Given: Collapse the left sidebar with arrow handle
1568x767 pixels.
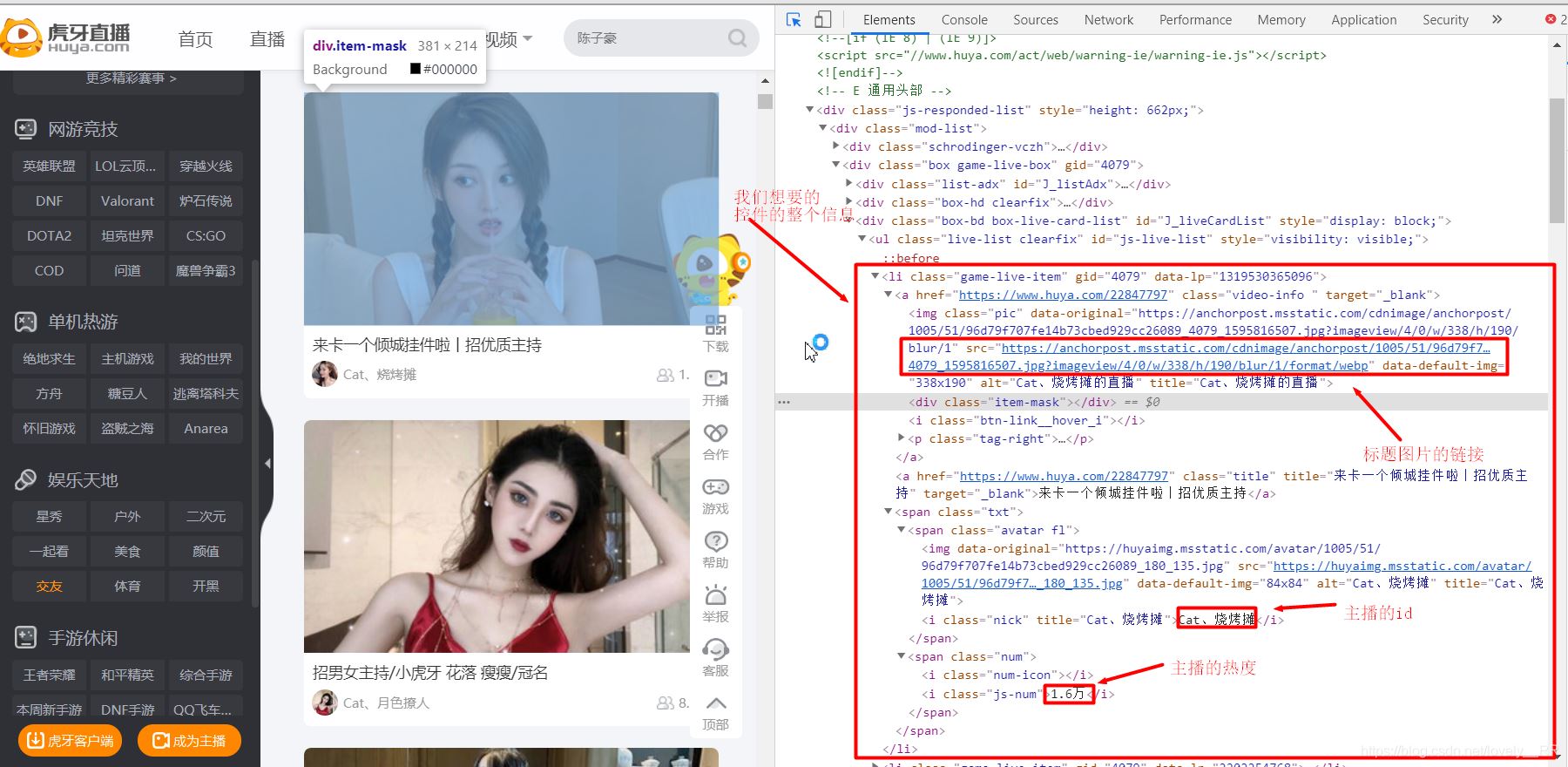Looking at the screenshot, I should pyautogui.click(x=267, y=464).
